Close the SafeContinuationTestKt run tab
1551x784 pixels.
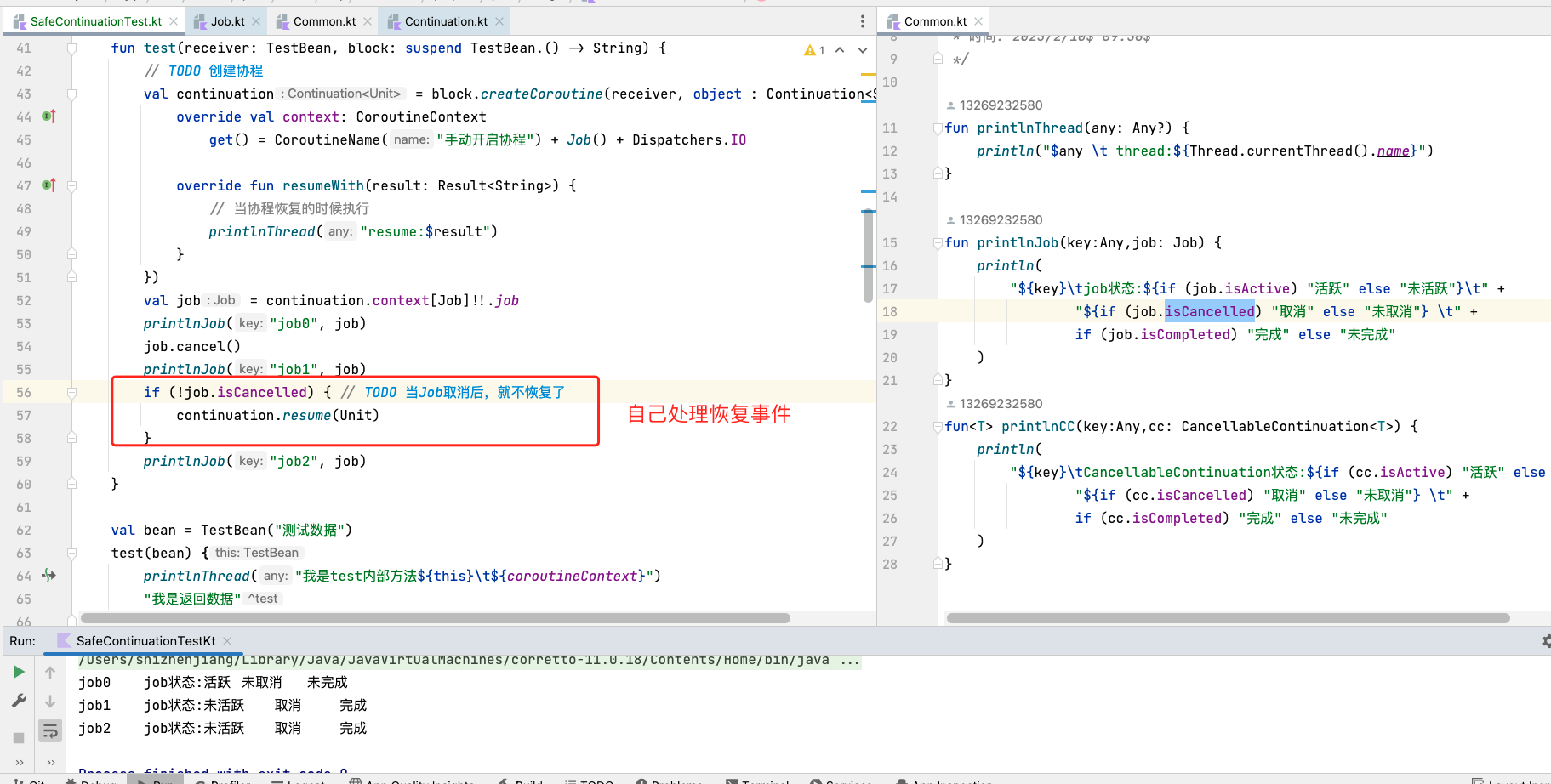coord(227,641)
